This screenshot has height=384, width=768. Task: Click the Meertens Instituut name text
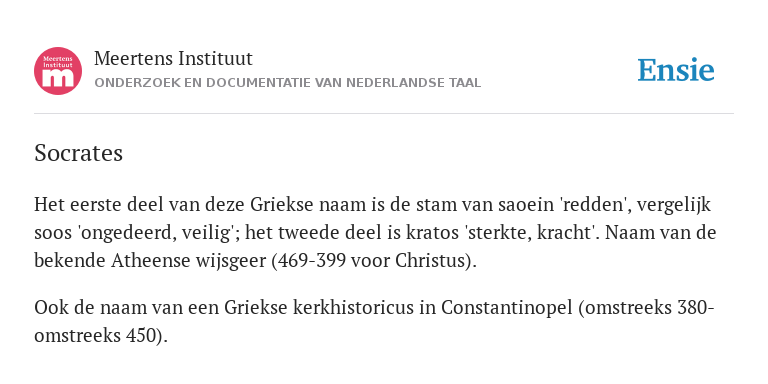point(173,59)
